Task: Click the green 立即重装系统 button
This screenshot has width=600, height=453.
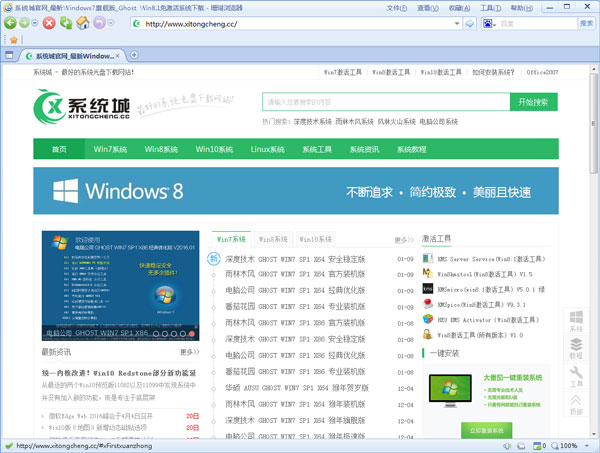Action: pyautogui.click(x=486, y=430)
